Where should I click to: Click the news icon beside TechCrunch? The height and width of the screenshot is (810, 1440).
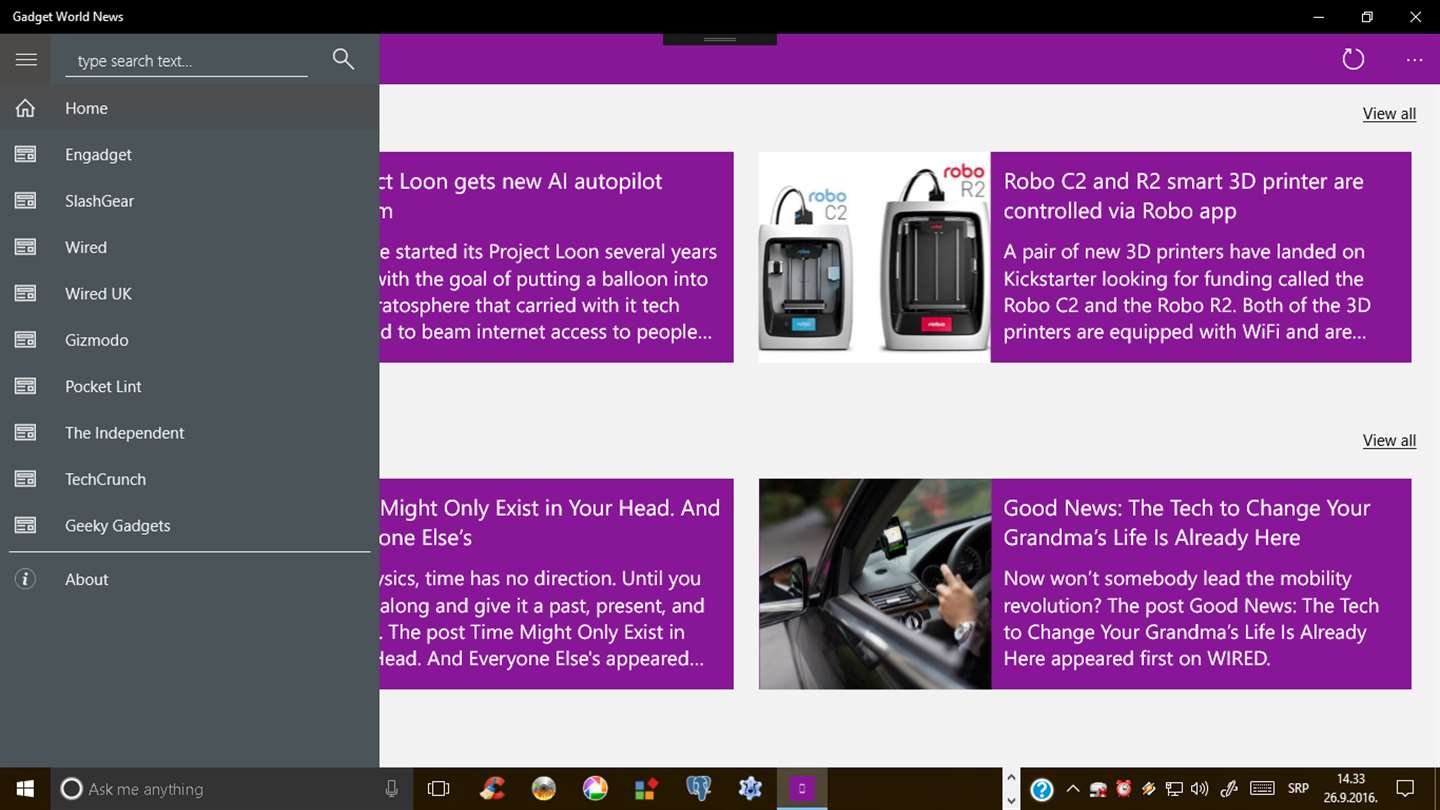[26, 479]
